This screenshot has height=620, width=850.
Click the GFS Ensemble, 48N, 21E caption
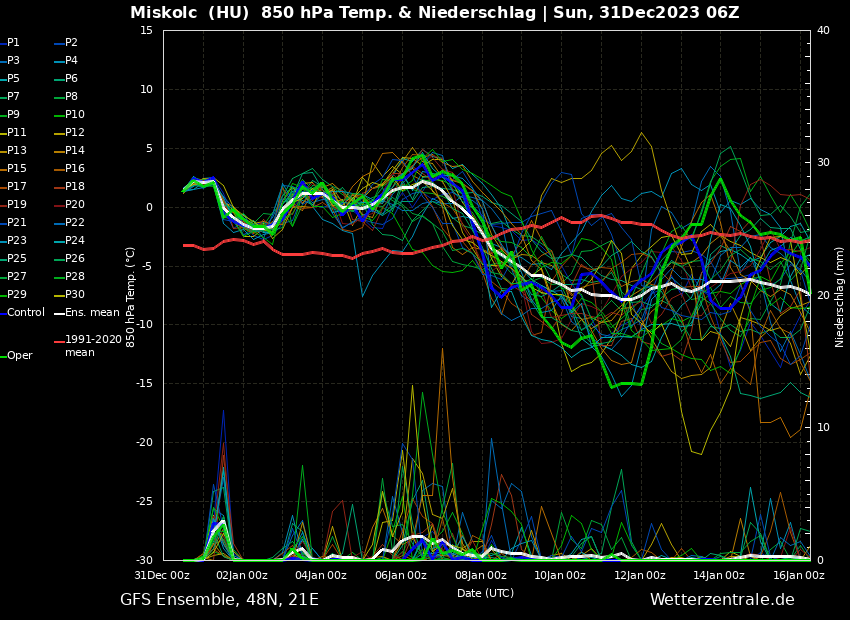[x=219, y=600]
